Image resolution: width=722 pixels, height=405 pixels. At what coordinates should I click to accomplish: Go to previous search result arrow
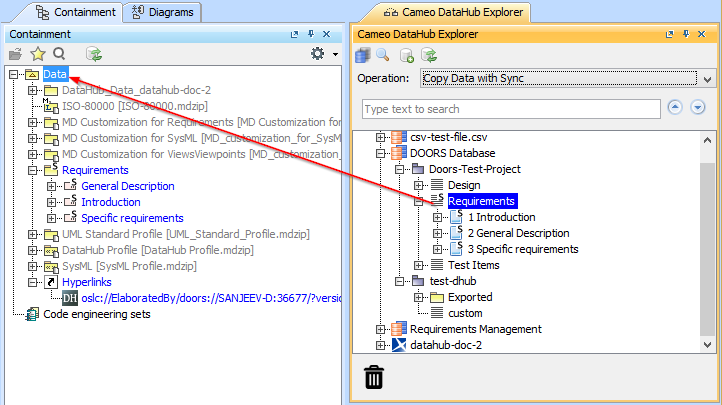(675, 108)
